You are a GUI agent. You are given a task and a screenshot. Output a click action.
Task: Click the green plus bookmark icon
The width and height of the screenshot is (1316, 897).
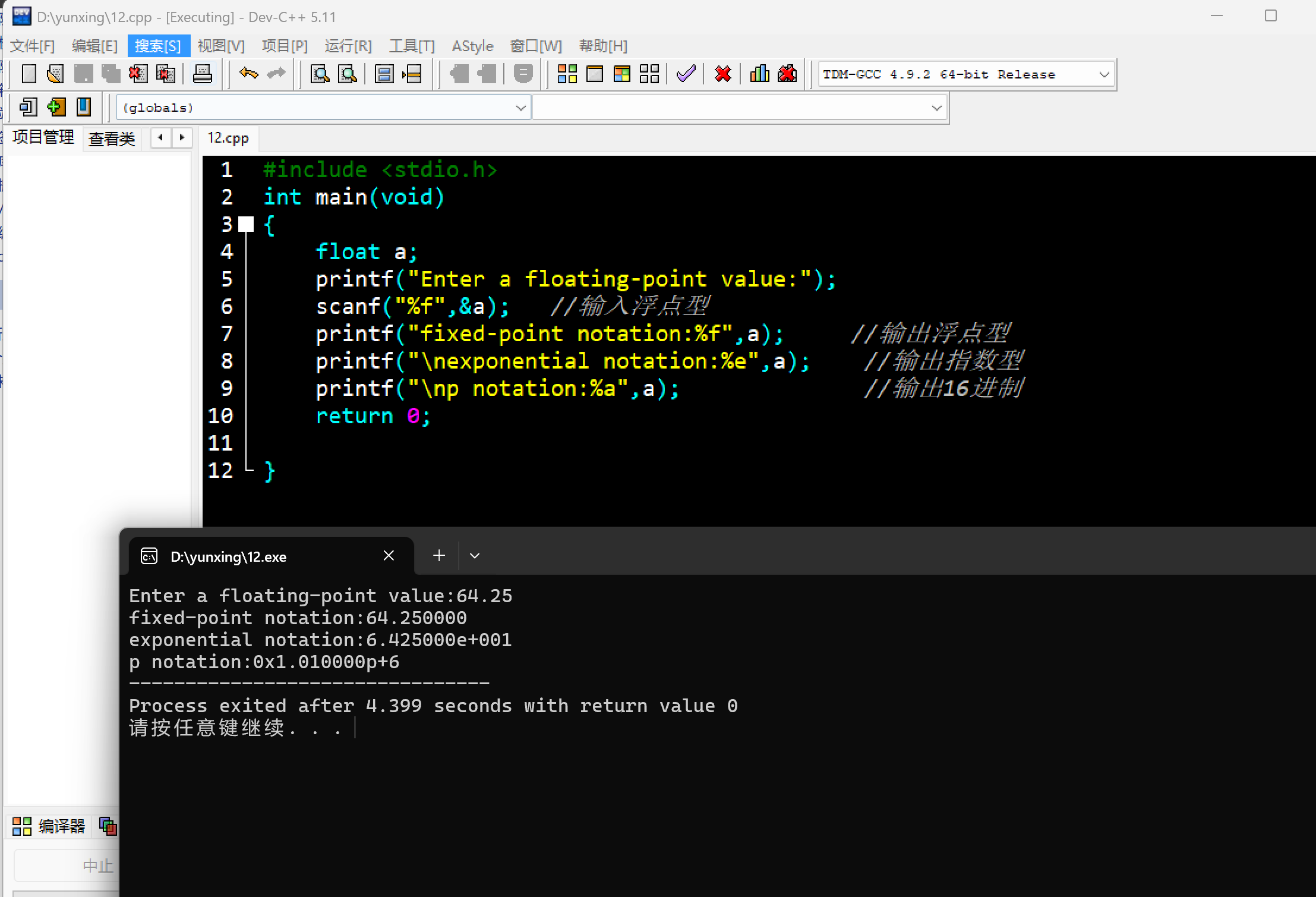(56, 108)
